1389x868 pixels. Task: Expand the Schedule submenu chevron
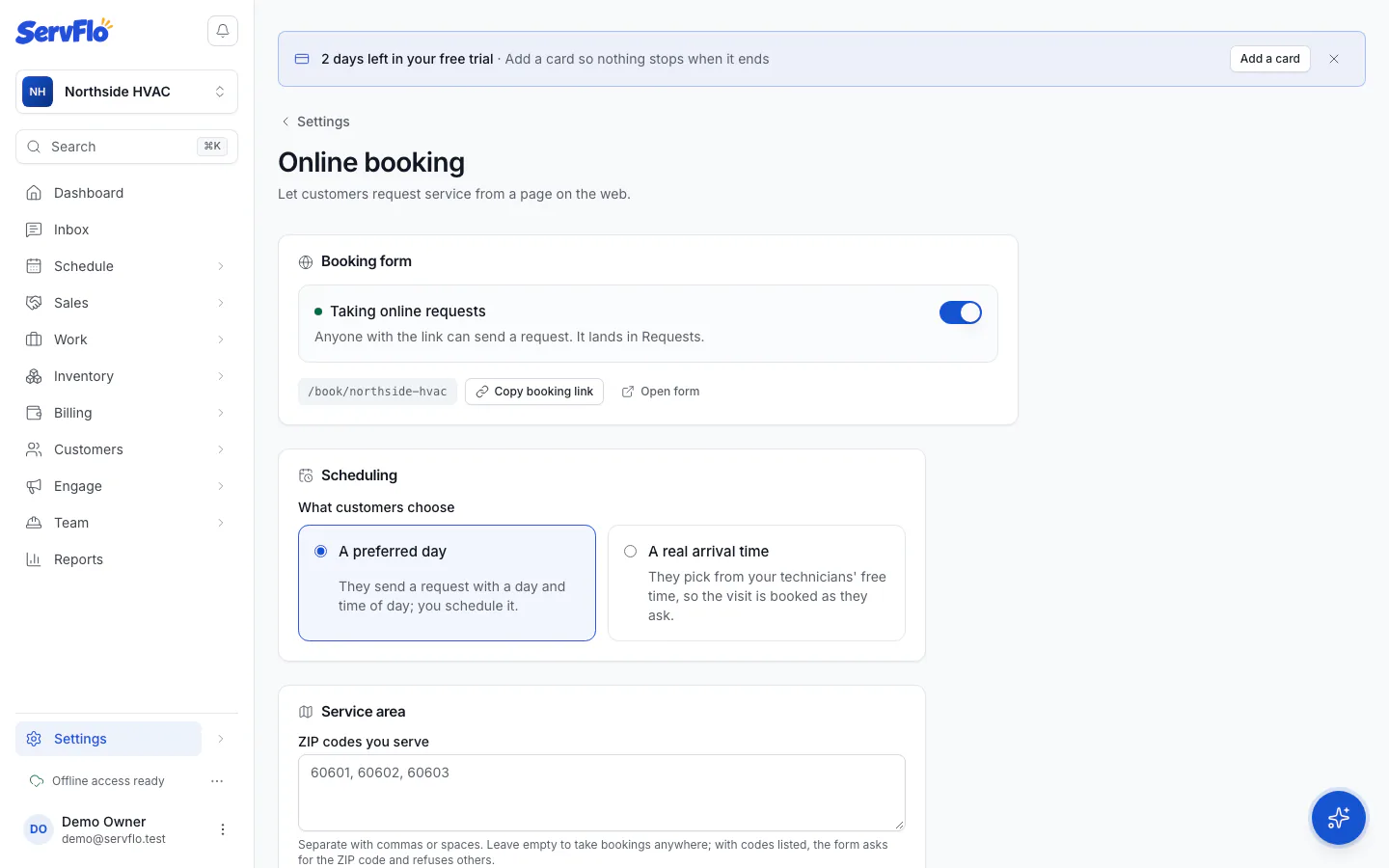tap(221, 266)
